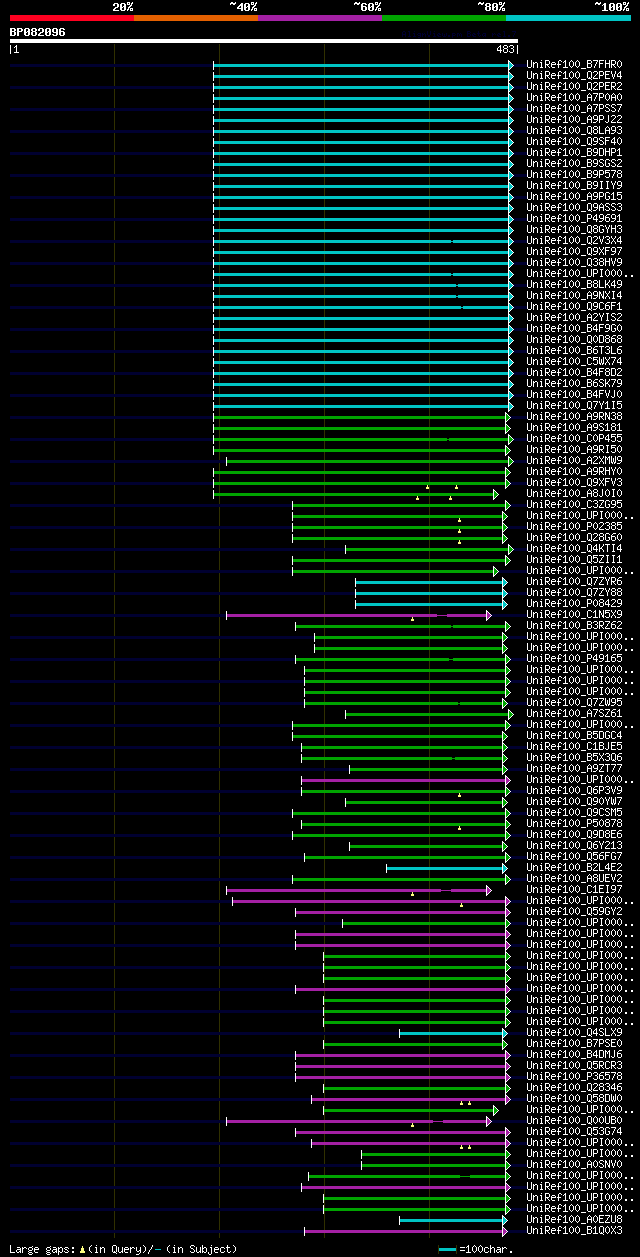Open hit UniRef100_A7PSS7

574,108
